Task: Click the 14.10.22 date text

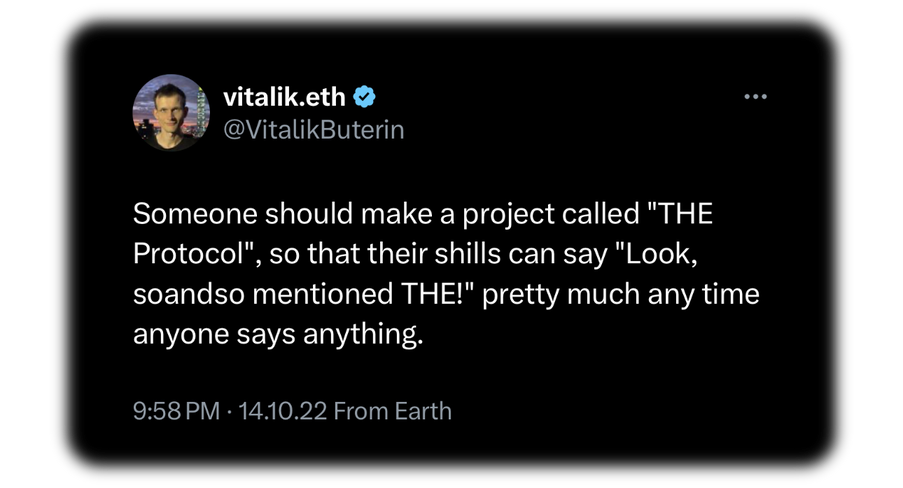Action: click(281, 411)
